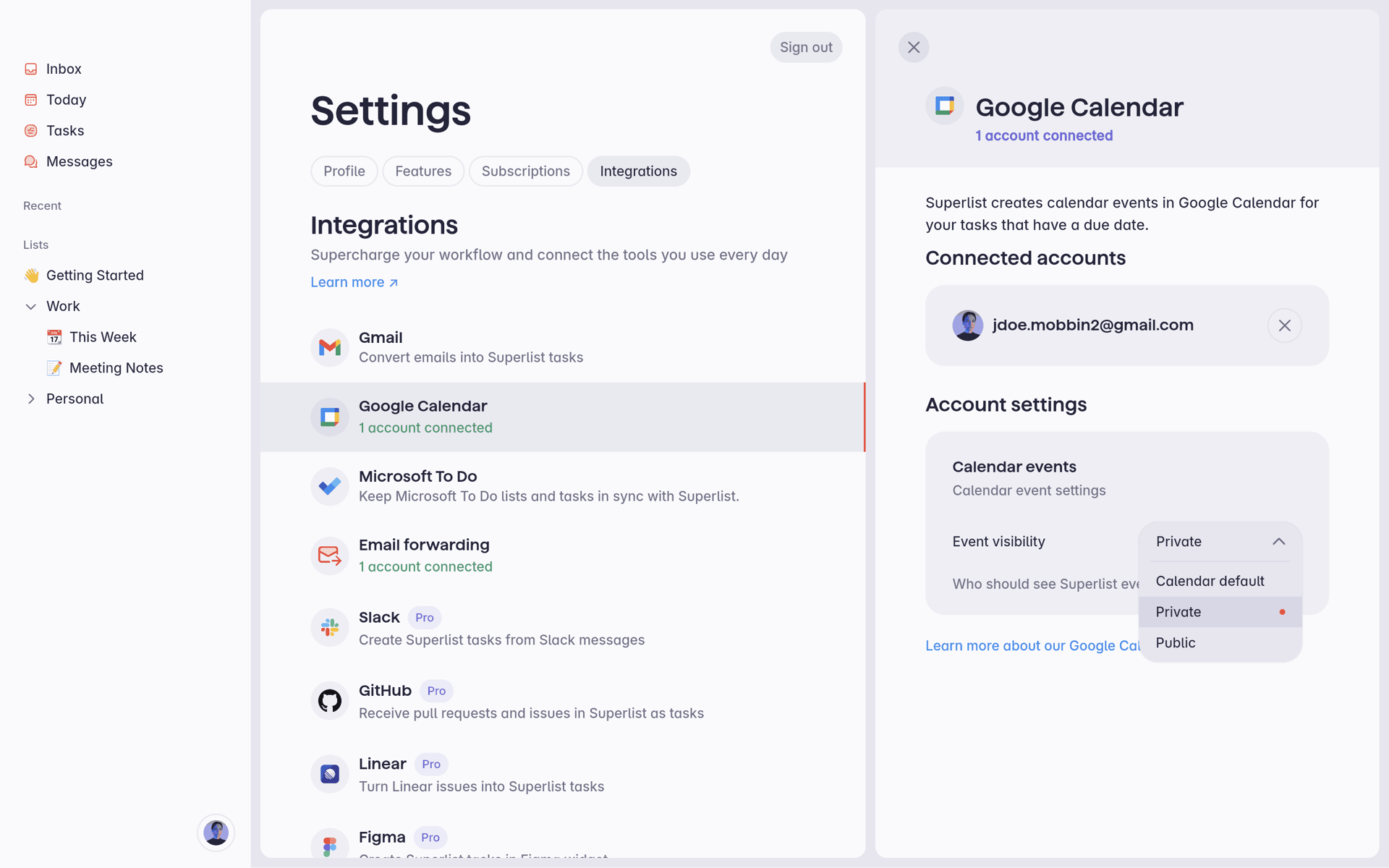Viewport: 1389px width, 868px height.
Task: Click the Linear logo icon
Action: 330,774
